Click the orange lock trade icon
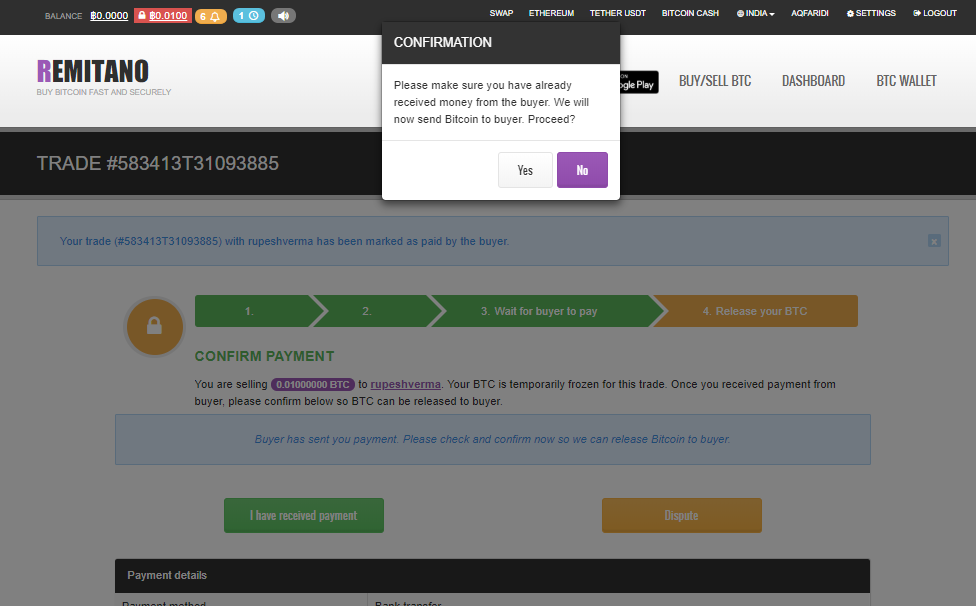 tap(154, 327)
